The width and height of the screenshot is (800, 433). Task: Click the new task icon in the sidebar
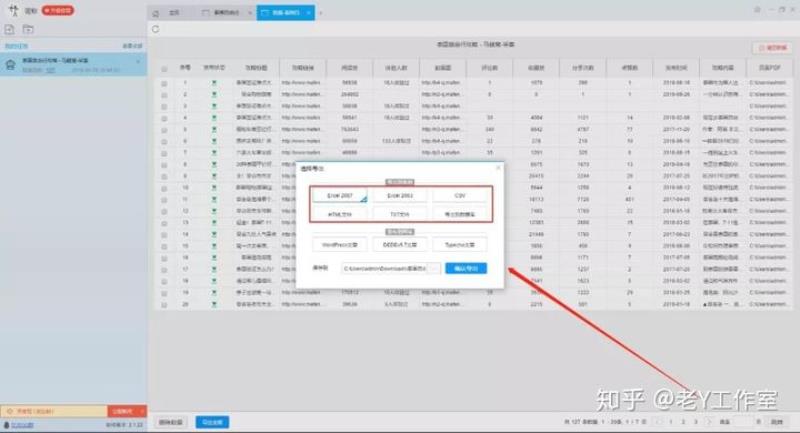(9, 31)
